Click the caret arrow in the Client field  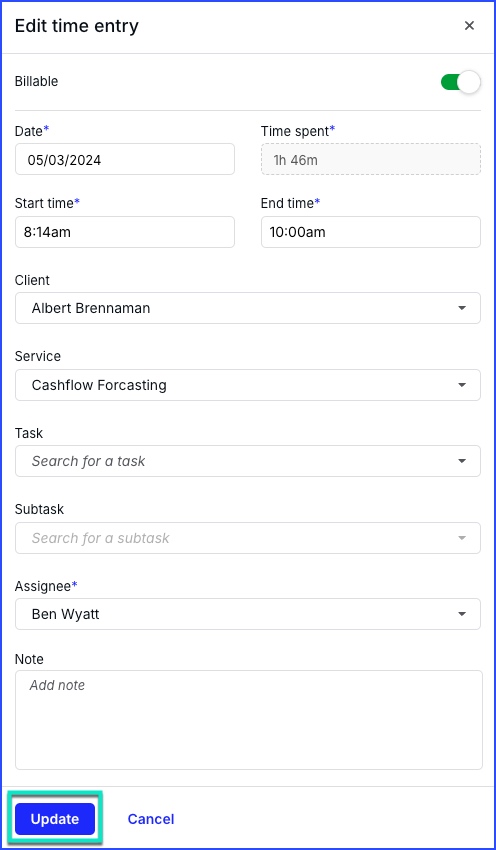(x=462, y=308)
